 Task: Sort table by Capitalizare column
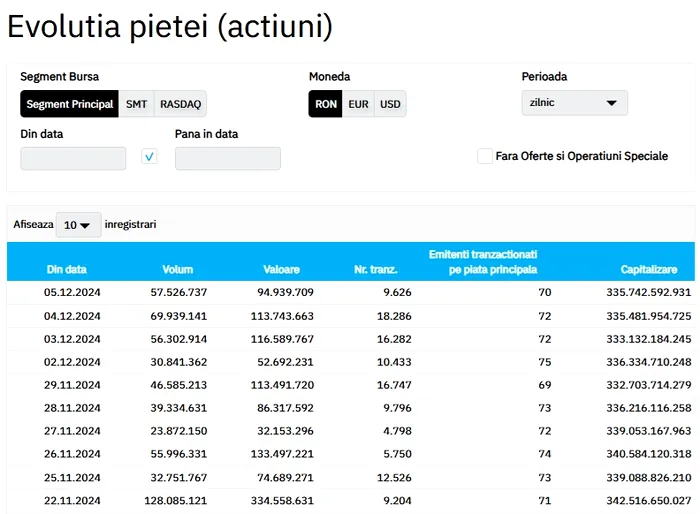tap(656, 269)
